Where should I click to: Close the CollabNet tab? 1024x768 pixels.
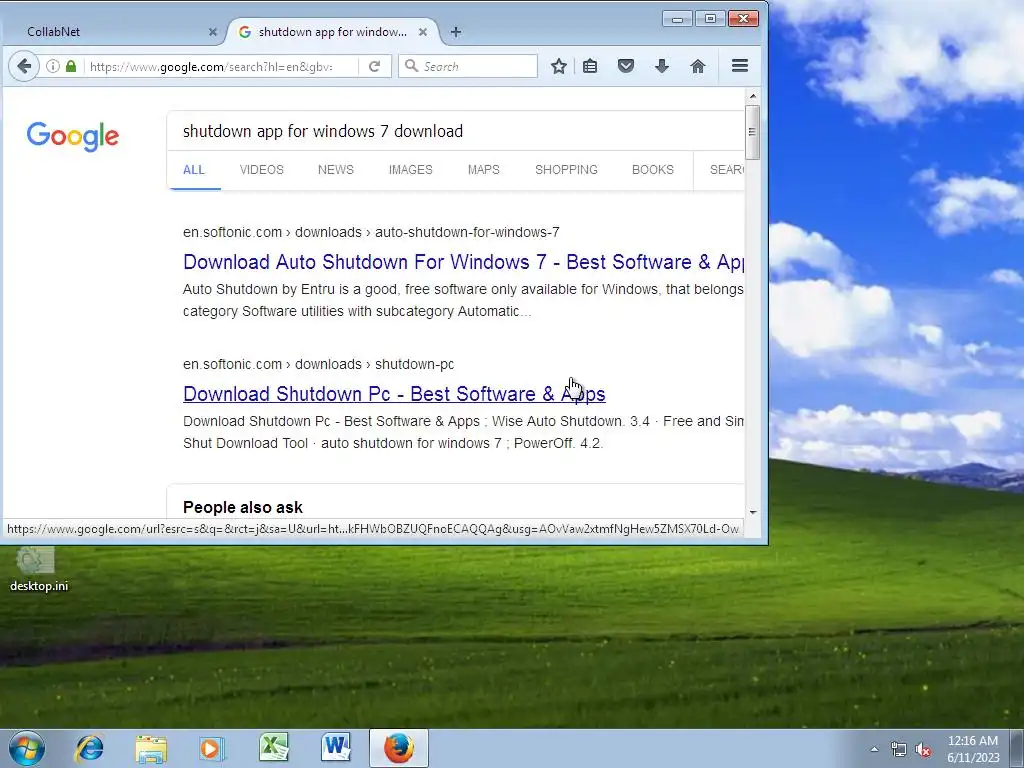[x=212, y=32]
